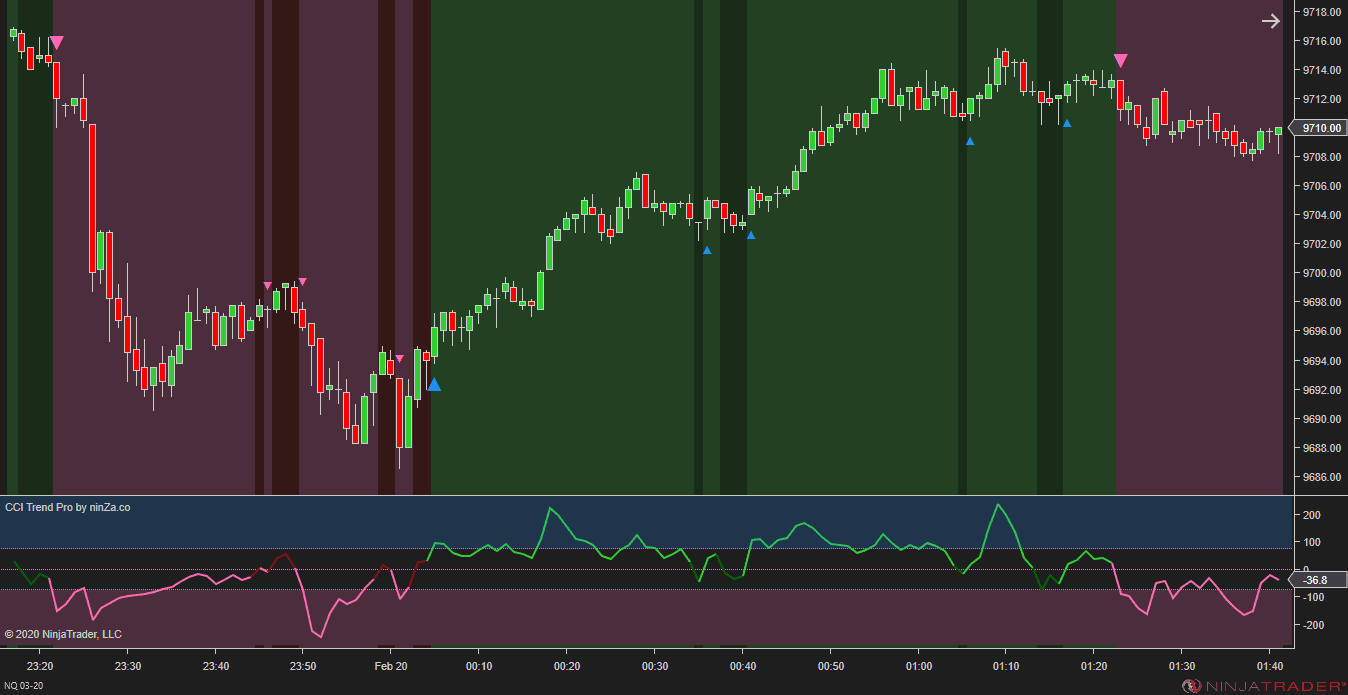Click the small blue triangle near 01:05
Screen dimensions: 1348x695
970,142
